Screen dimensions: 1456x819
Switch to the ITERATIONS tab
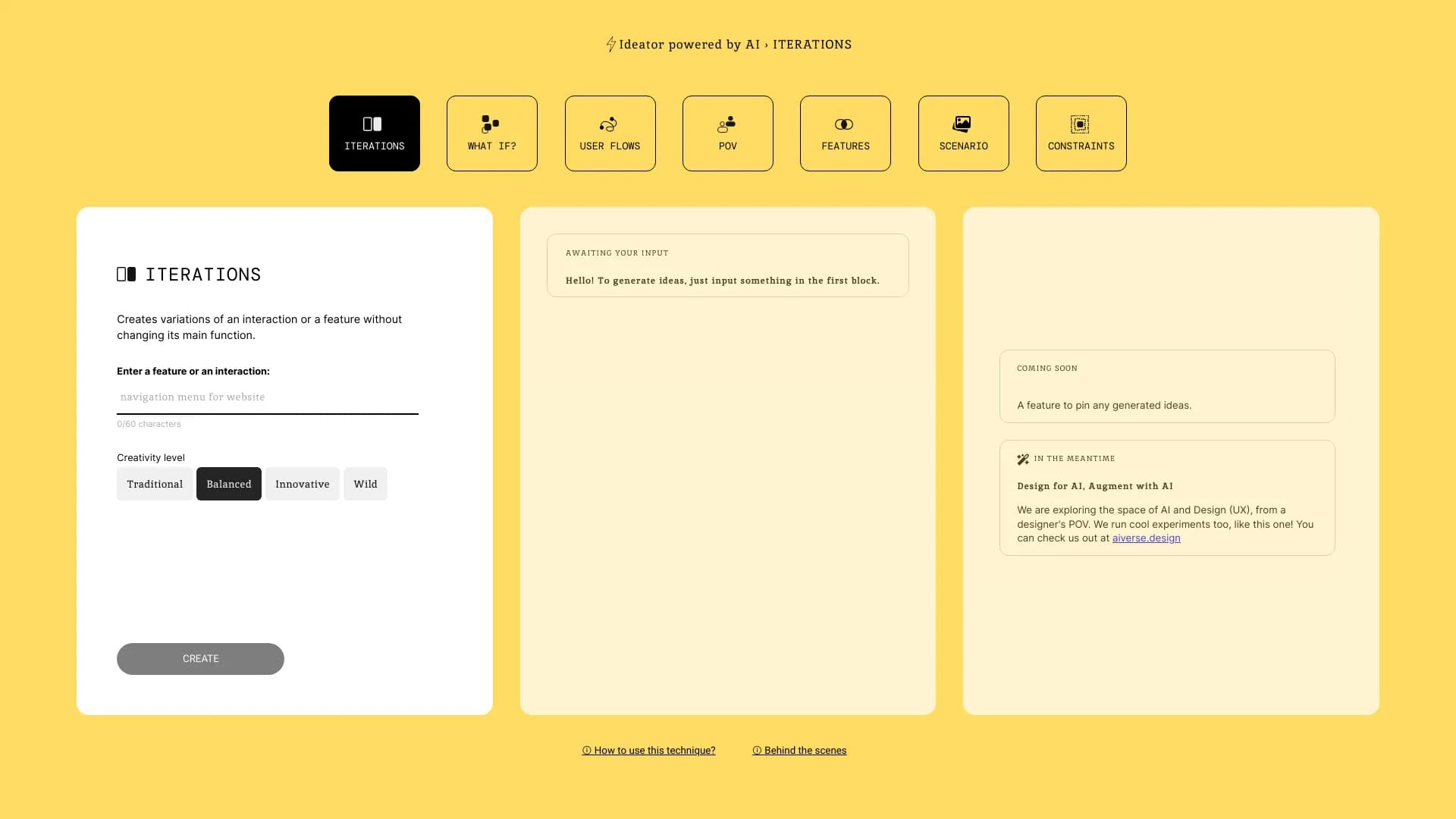[374, 133]
